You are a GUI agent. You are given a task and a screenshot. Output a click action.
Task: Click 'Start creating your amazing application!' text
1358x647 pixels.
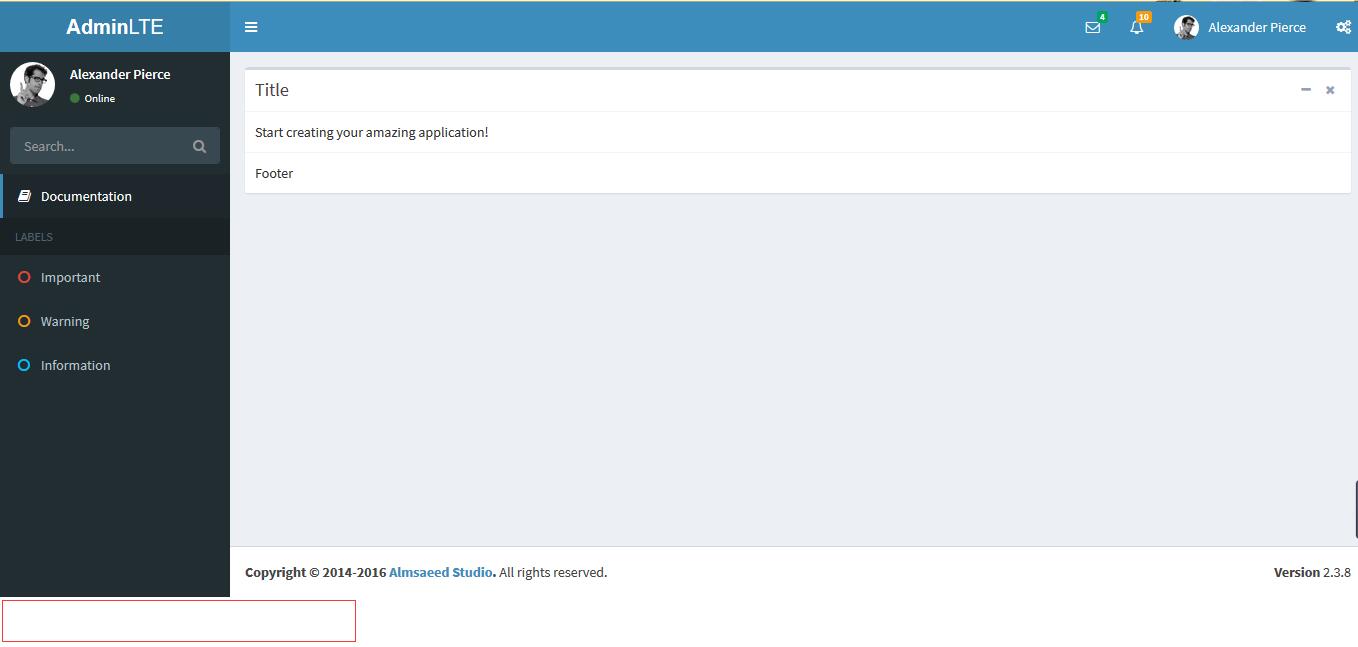(372, 132)
